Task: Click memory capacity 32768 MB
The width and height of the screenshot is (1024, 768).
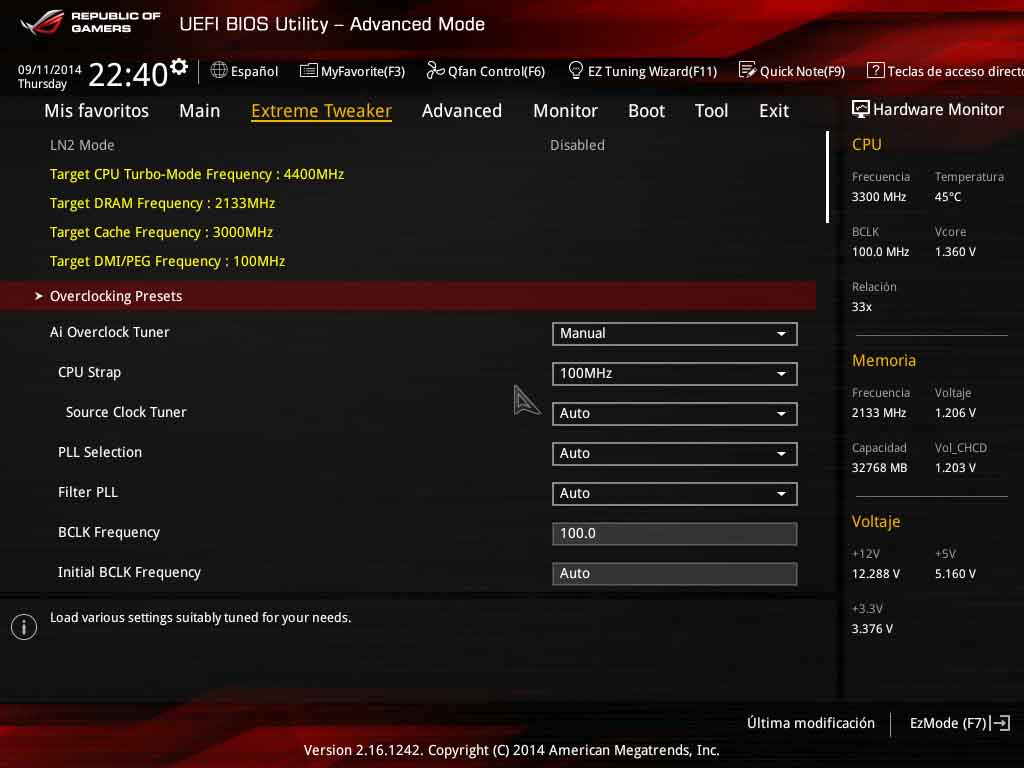Action: (x=879, y=468)
